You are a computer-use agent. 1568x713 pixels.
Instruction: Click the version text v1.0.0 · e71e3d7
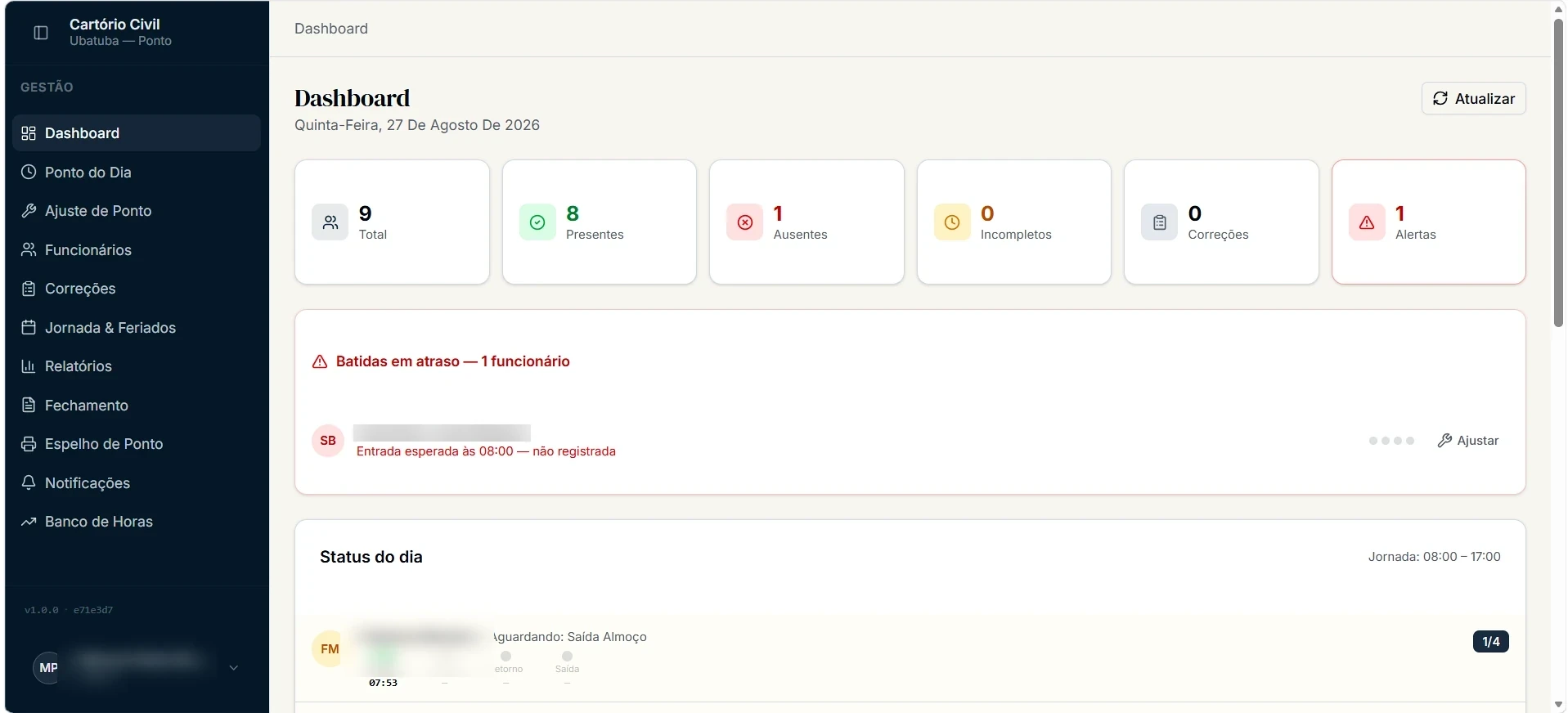69,610
